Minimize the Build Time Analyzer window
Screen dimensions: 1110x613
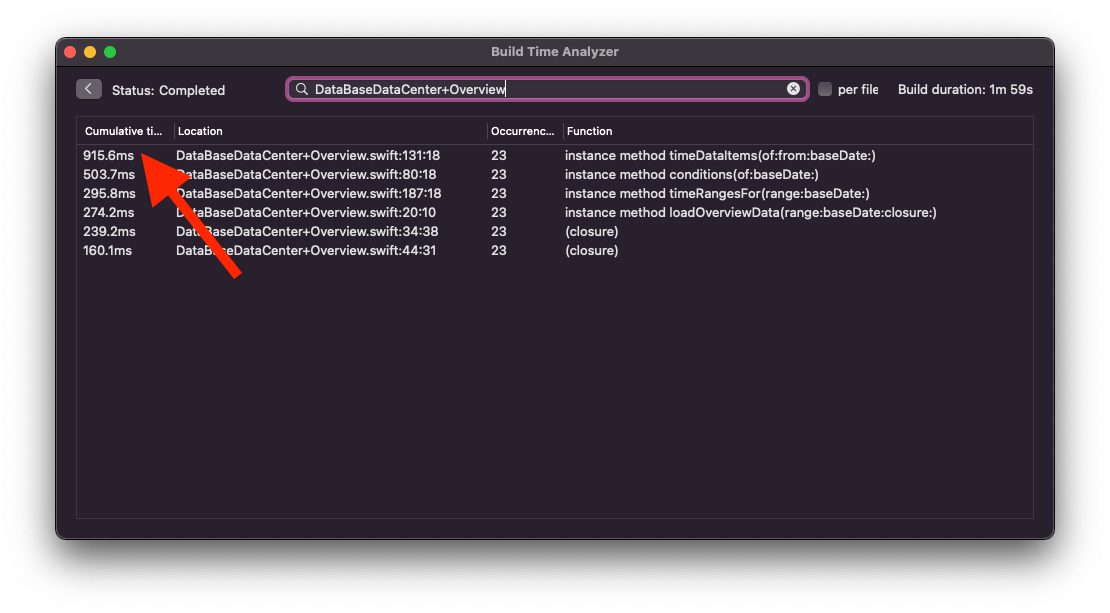click(90, 52)
